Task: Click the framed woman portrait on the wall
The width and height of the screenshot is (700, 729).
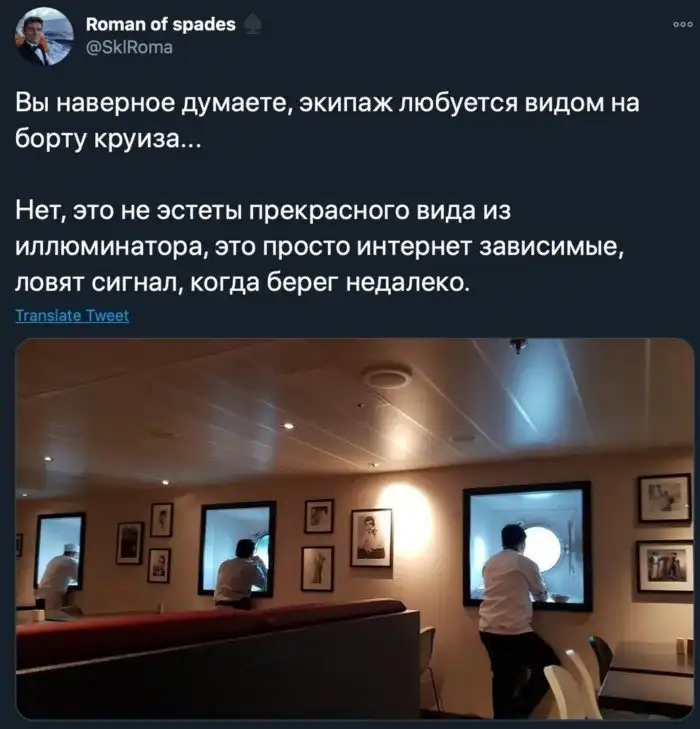Action: tap(371, 537)
